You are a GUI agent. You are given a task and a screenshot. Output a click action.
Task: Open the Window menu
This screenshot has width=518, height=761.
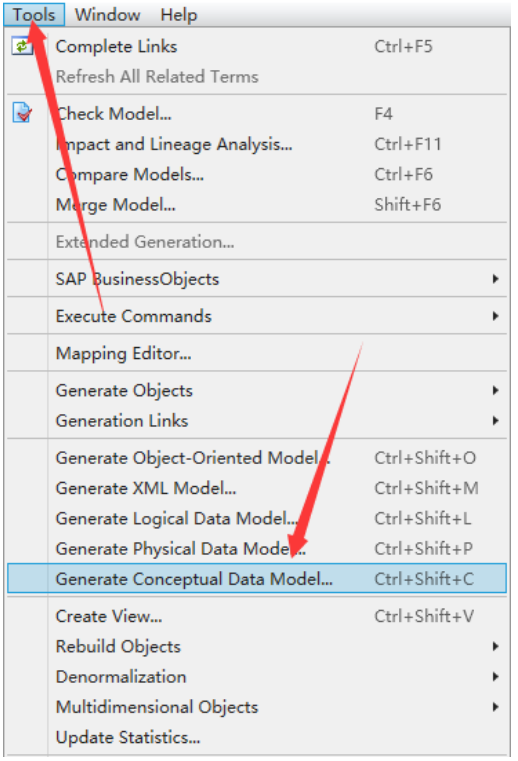pos(107,15)
